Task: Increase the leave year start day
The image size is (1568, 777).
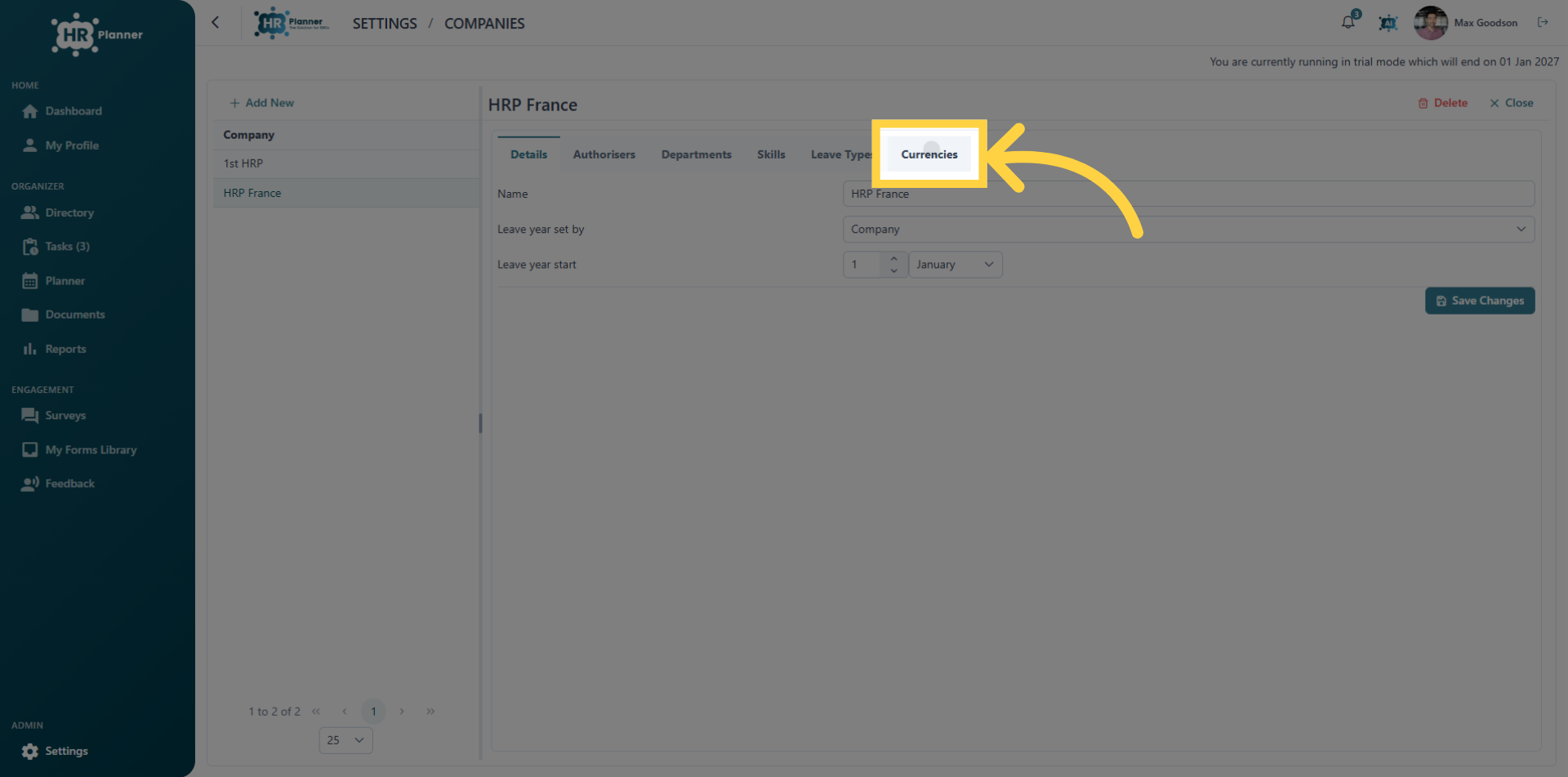Action: (x=893, y=259)
